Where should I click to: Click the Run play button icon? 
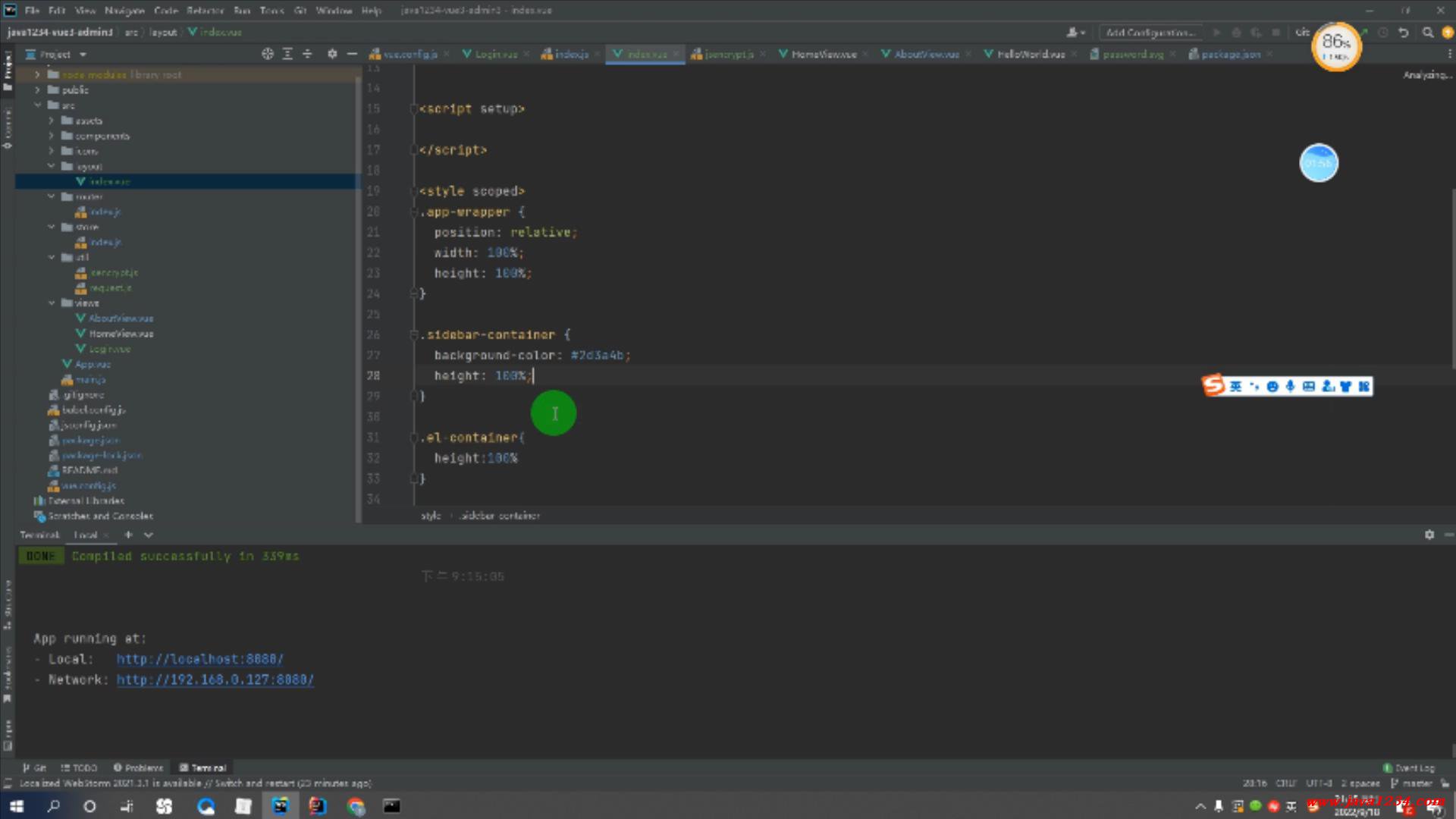point(1216,33)
